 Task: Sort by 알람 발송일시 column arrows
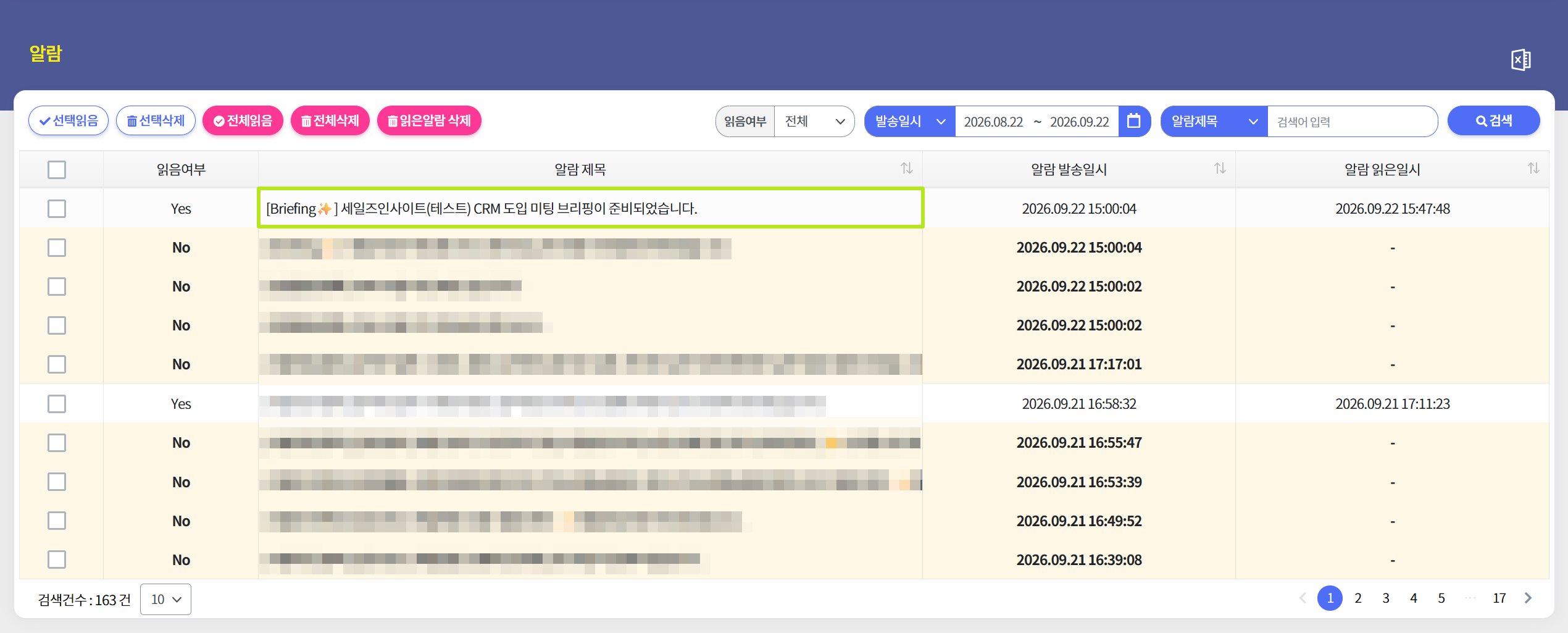coord(1220,169)
